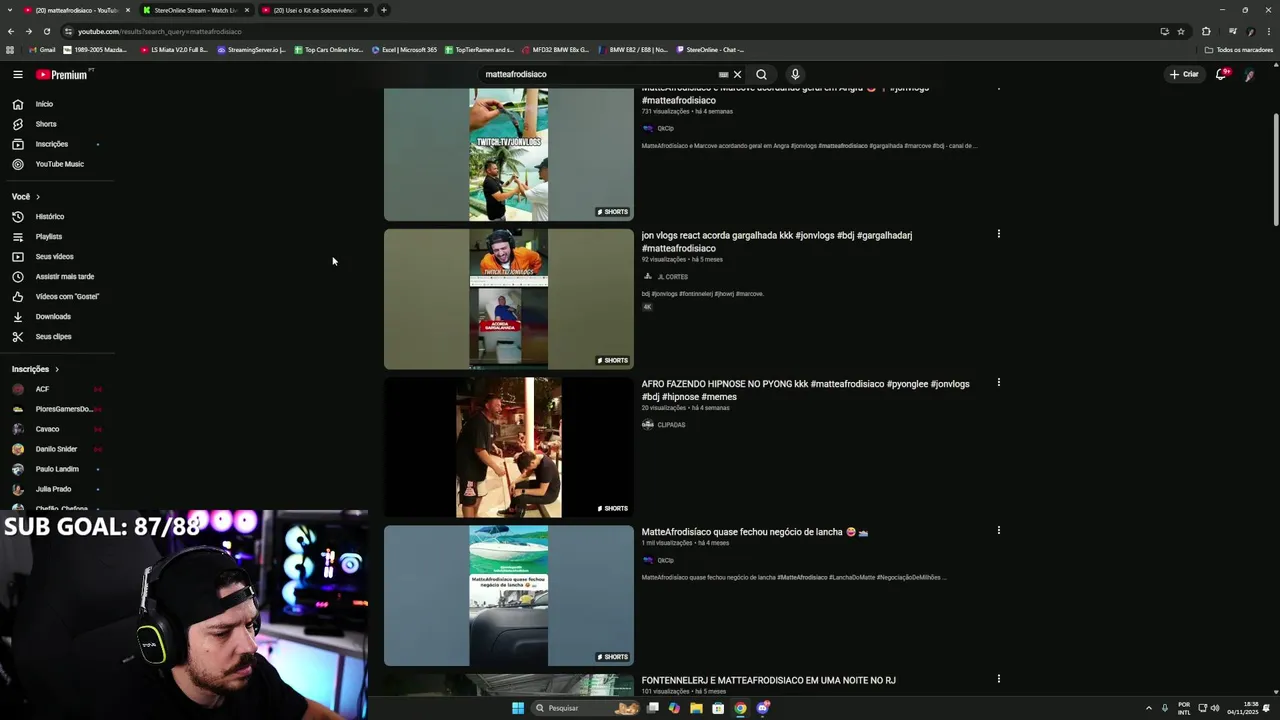Open Playlists in the sidebar
This screenshot has width=1280, height=720.
click(x=49, y=236)
